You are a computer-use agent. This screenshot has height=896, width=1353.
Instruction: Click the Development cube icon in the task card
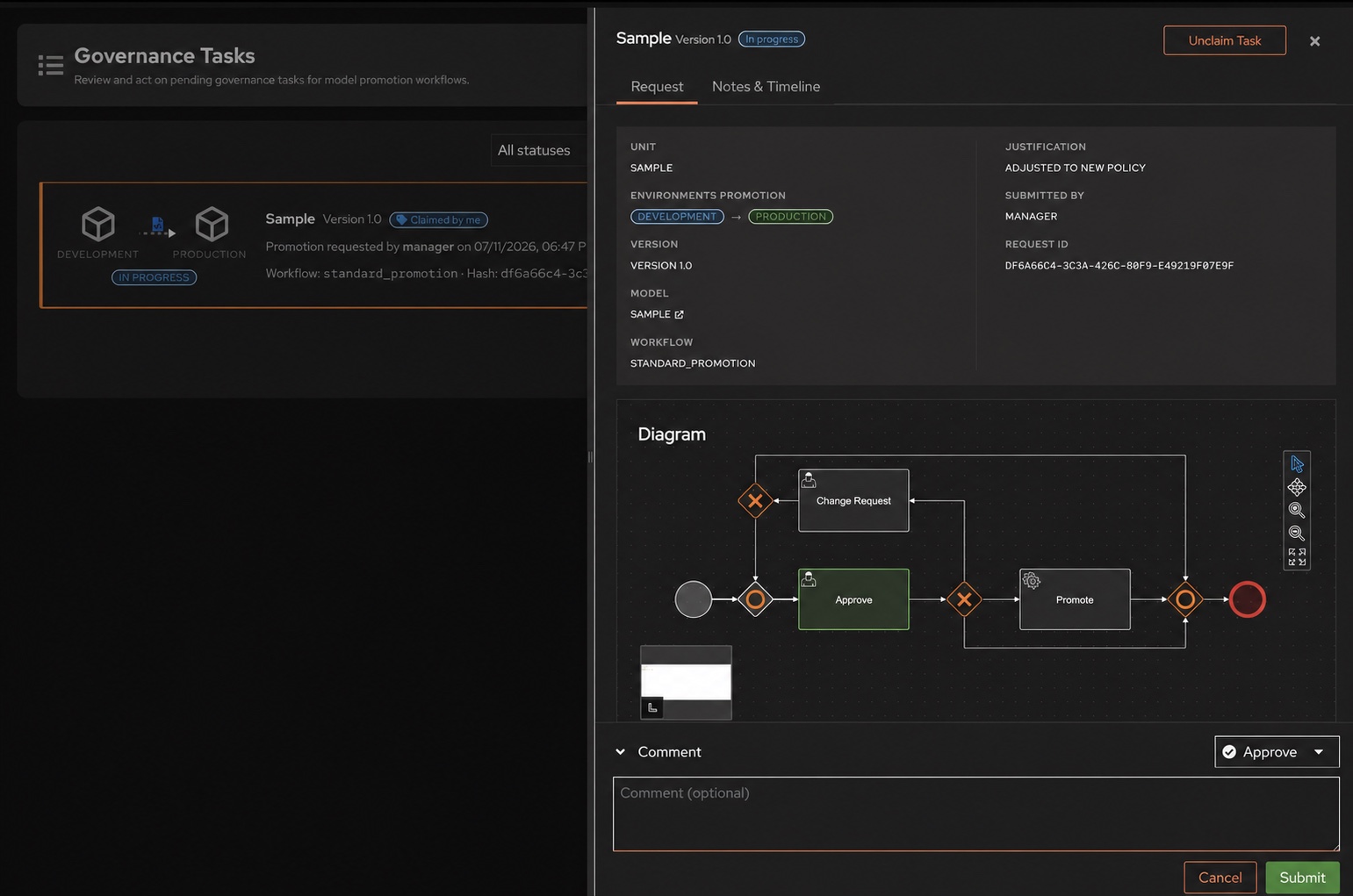pos(98,224)
